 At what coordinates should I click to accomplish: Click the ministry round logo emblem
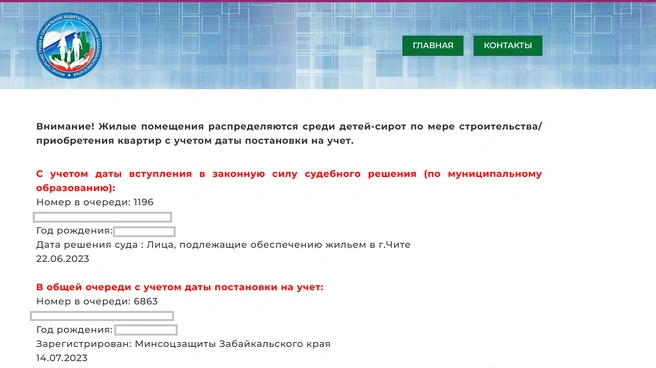pyautogui.click(x=69, y=45)
